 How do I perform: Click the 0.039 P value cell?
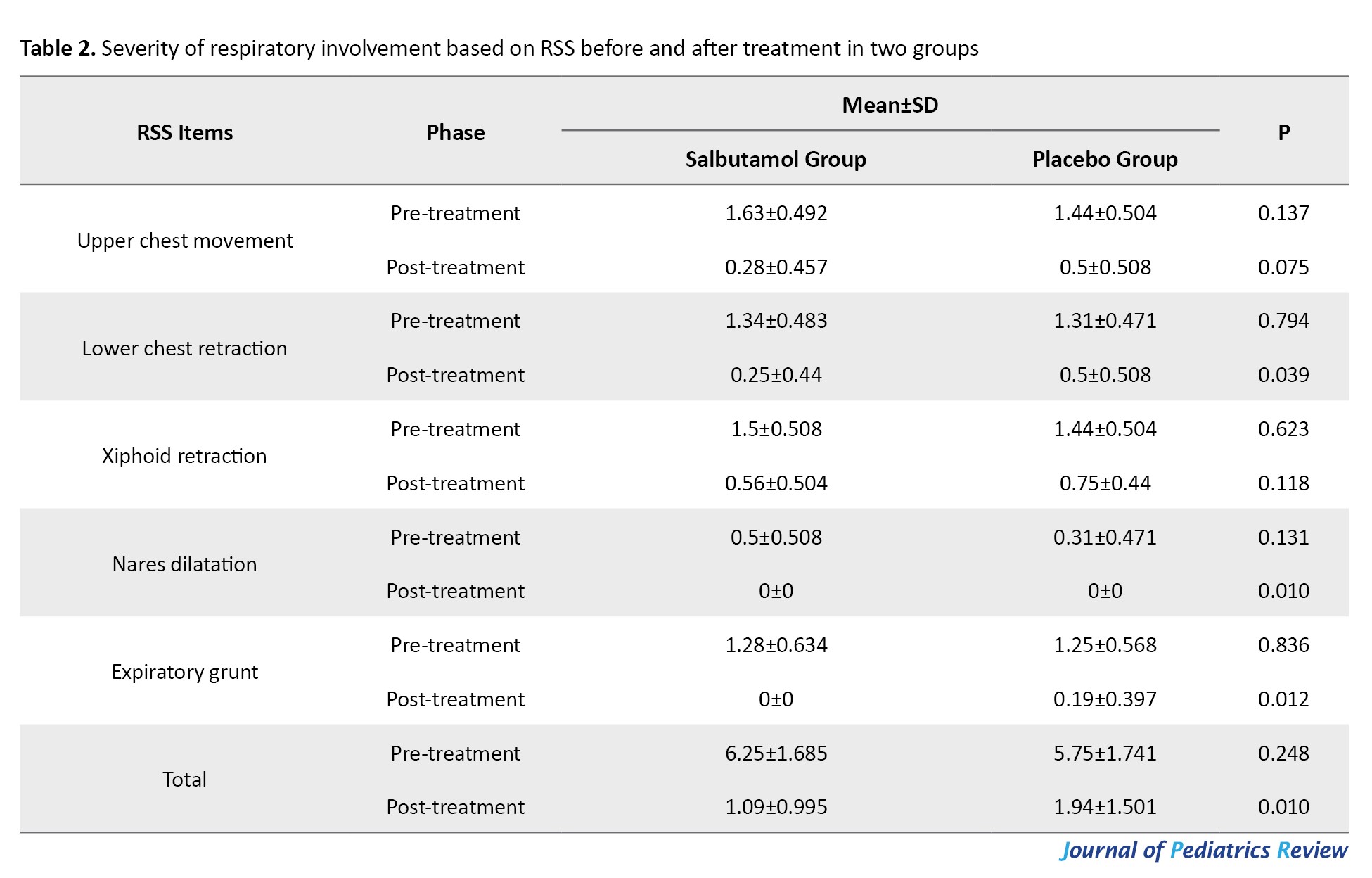click(1283, 374)
